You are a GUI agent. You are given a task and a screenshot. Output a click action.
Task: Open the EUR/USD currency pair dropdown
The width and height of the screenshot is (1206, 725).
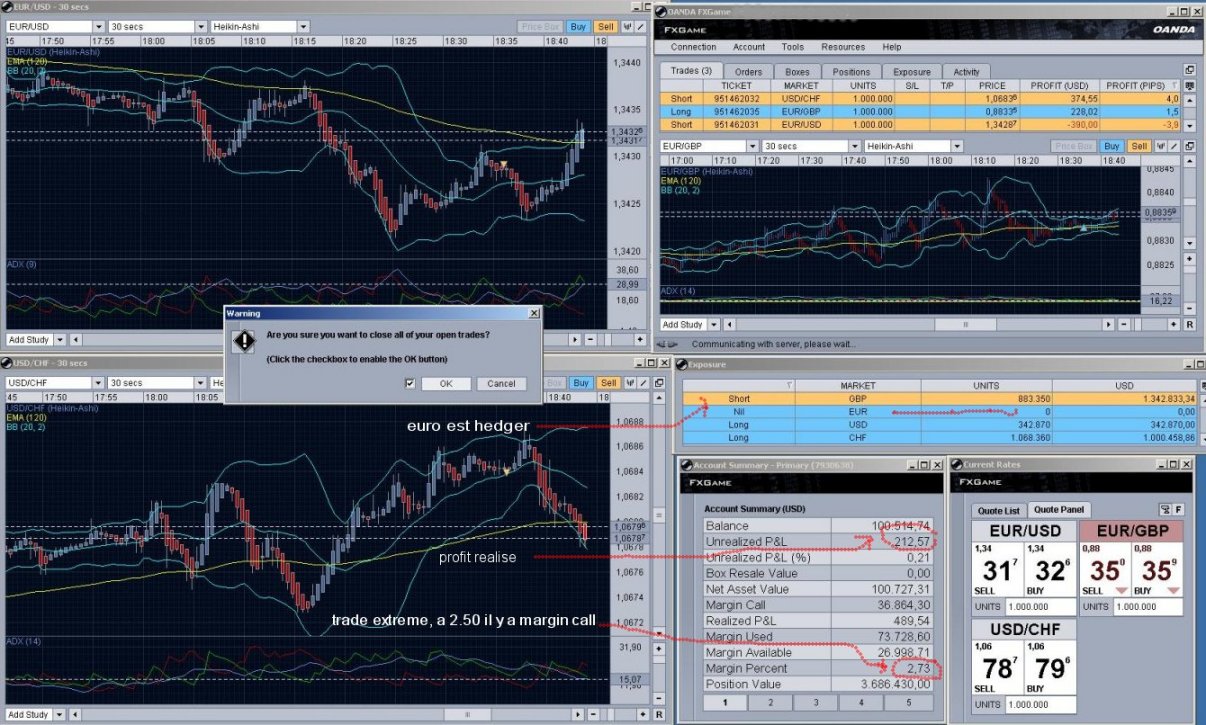(97, 27)
